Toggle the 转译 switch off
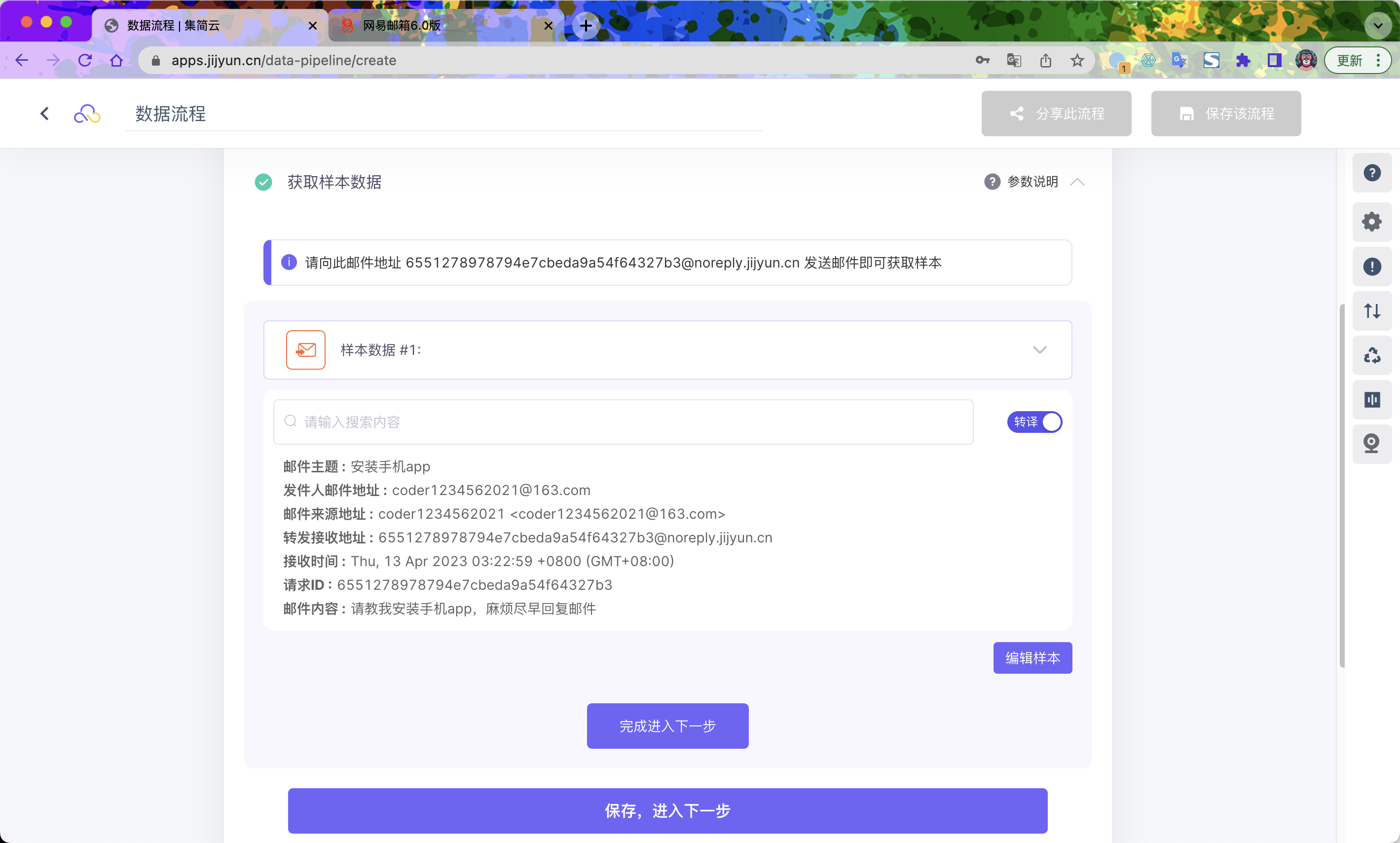 [1034, 422]
